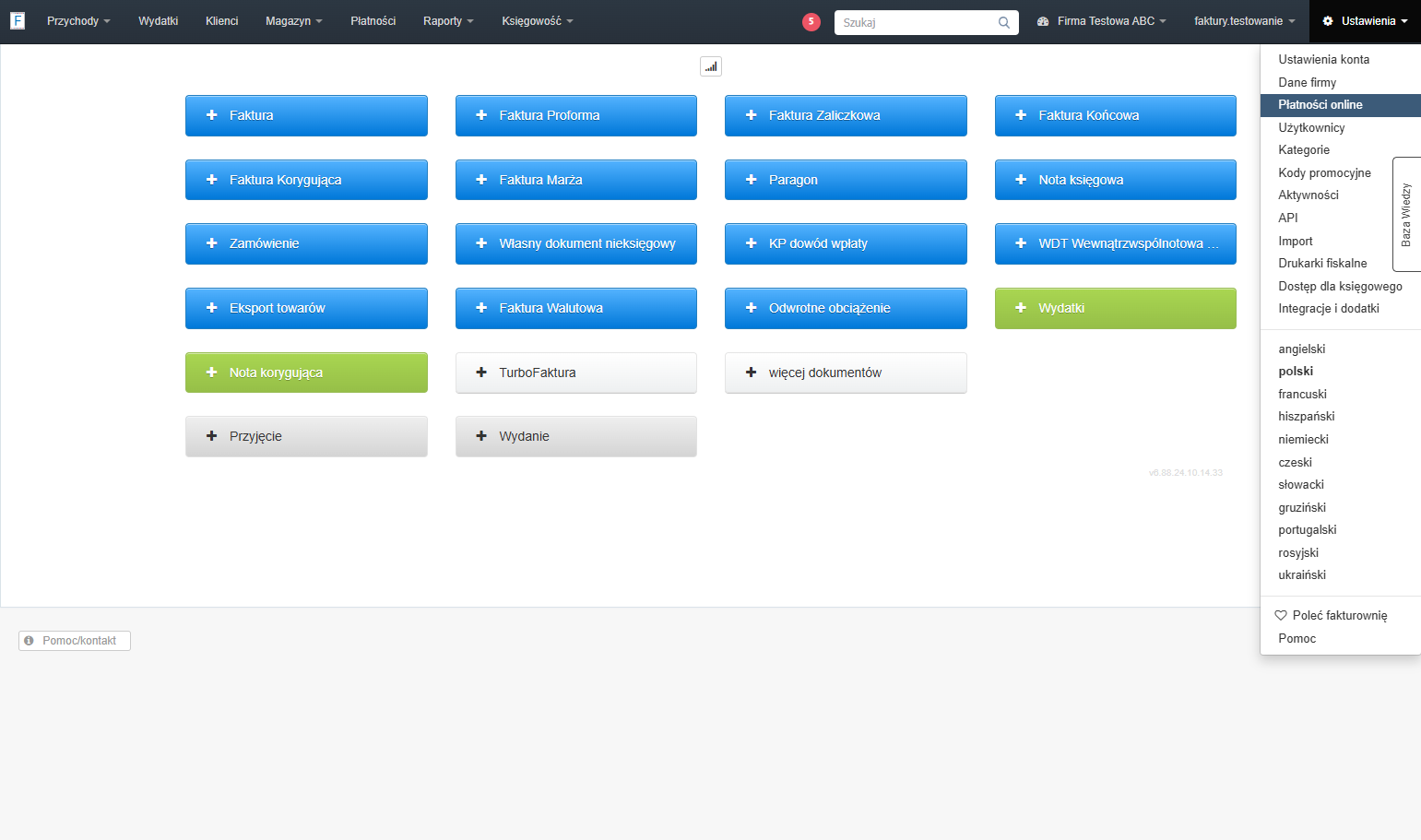Select Płatności online in settings menu
The image size is (1421, 840).
tap(1340, 105)
